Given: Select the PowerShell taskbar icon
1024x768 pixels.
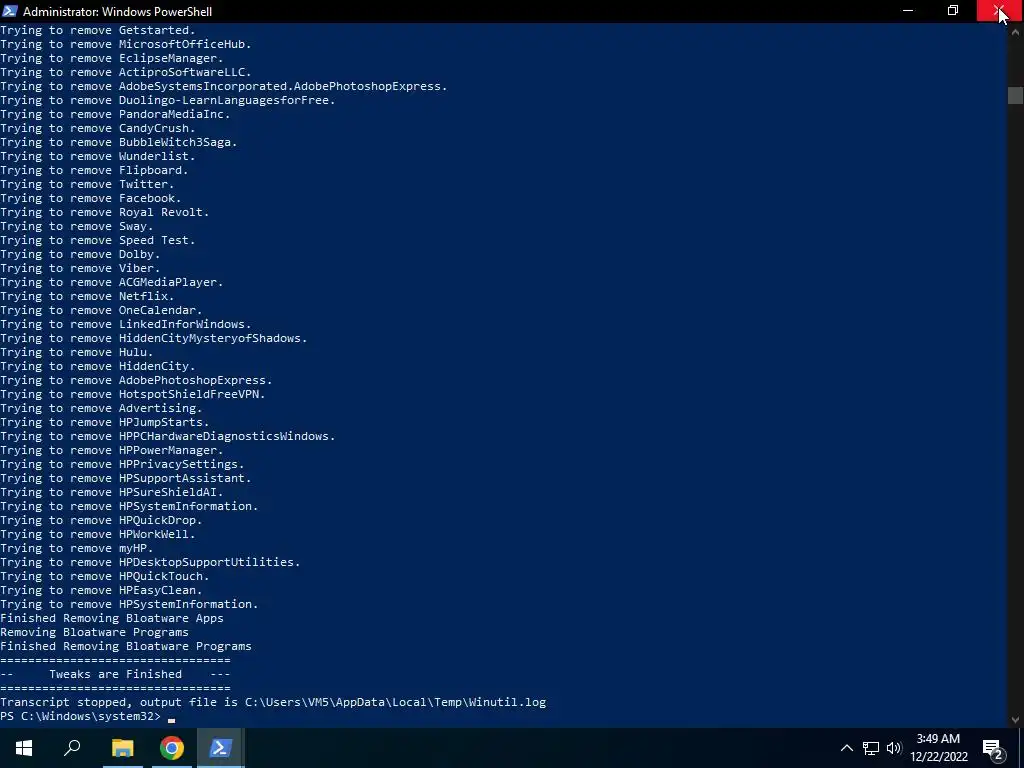Looking at the screenshot, I should coord(221,748).
